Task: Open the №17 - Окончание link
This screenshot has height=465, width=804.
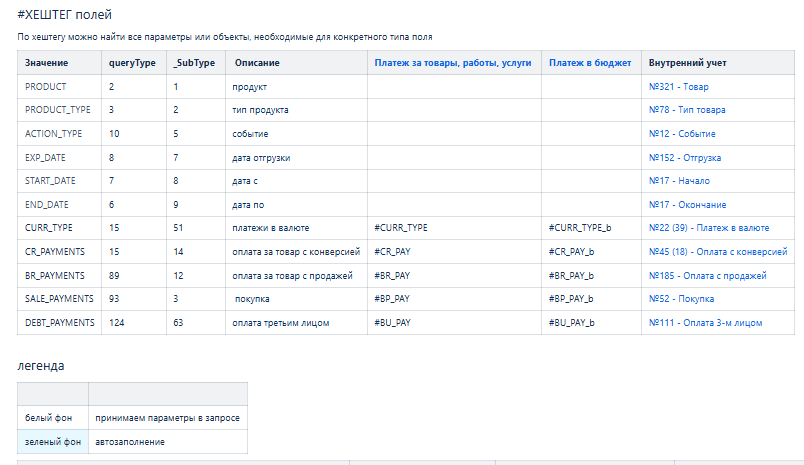Action: pos(687,205)
